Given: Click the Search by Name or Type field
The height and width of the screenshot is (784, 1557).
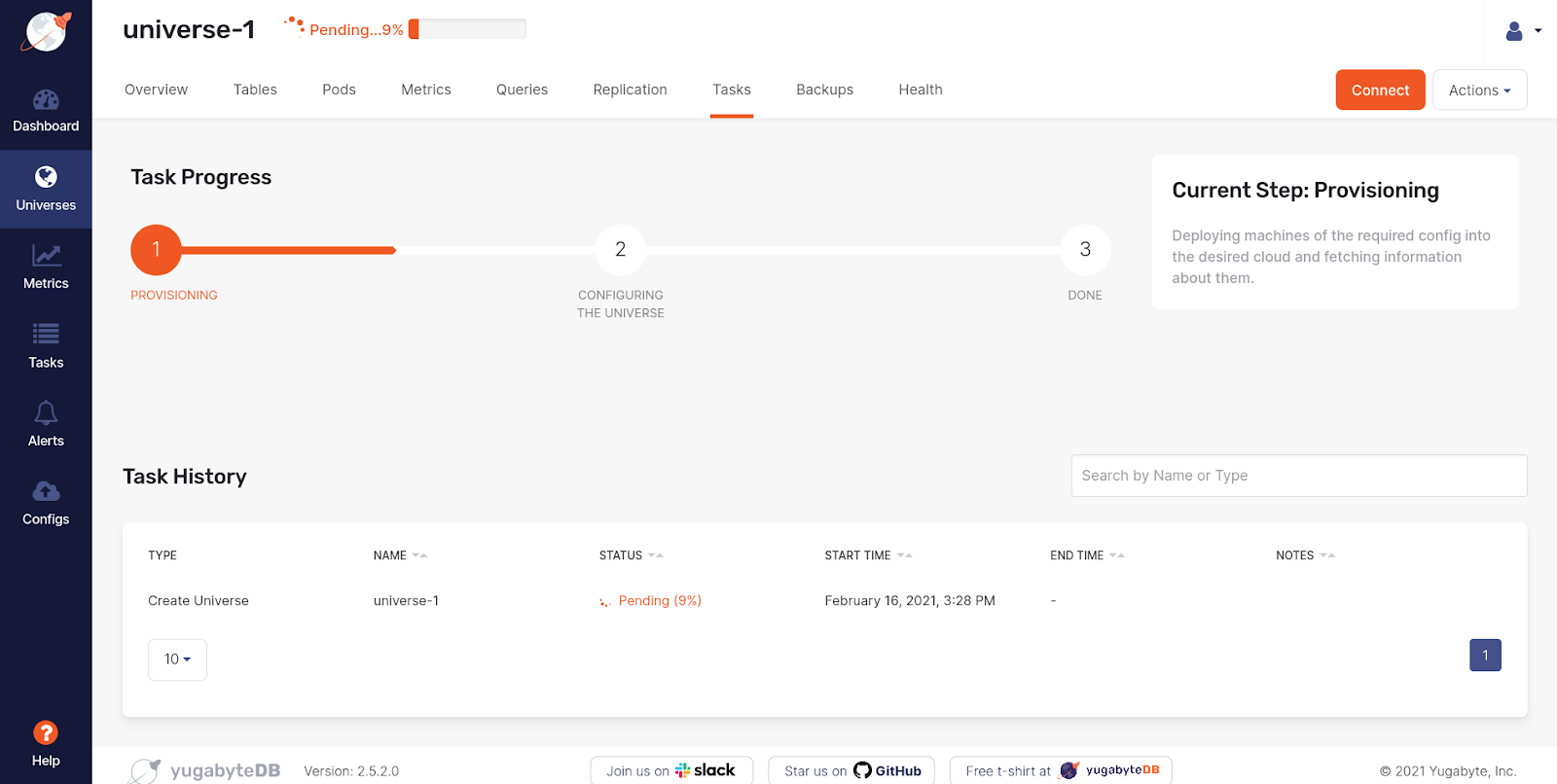Looking at the screenshot, I should click(1298, 476).
